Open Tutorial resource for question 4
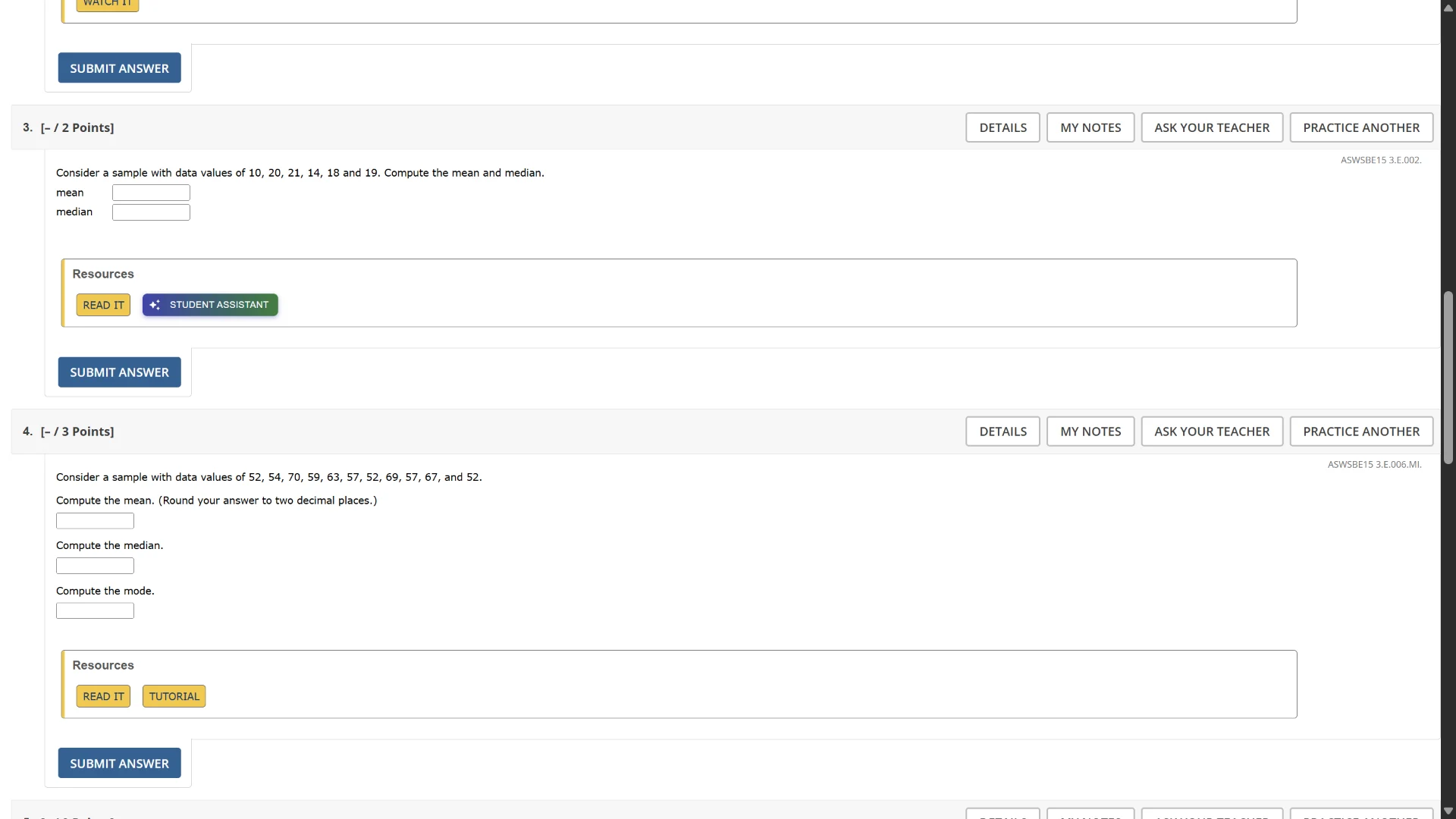1456x819 pixels. click(x=174, y=696)
